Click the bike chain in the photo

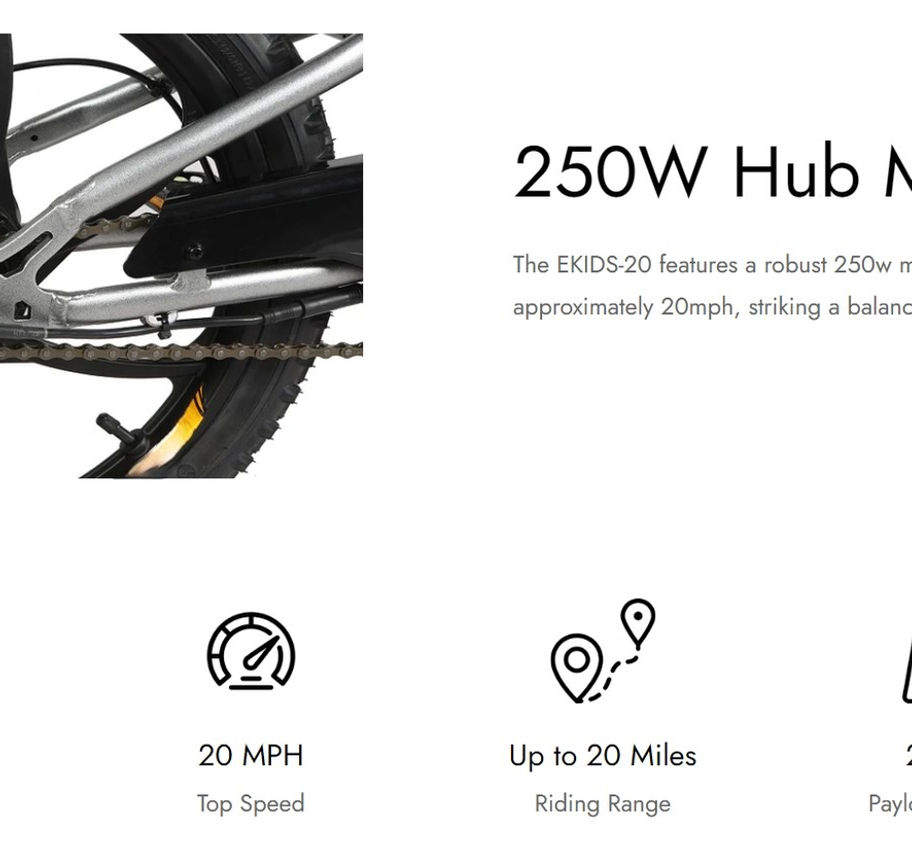[x=180, y=352]
